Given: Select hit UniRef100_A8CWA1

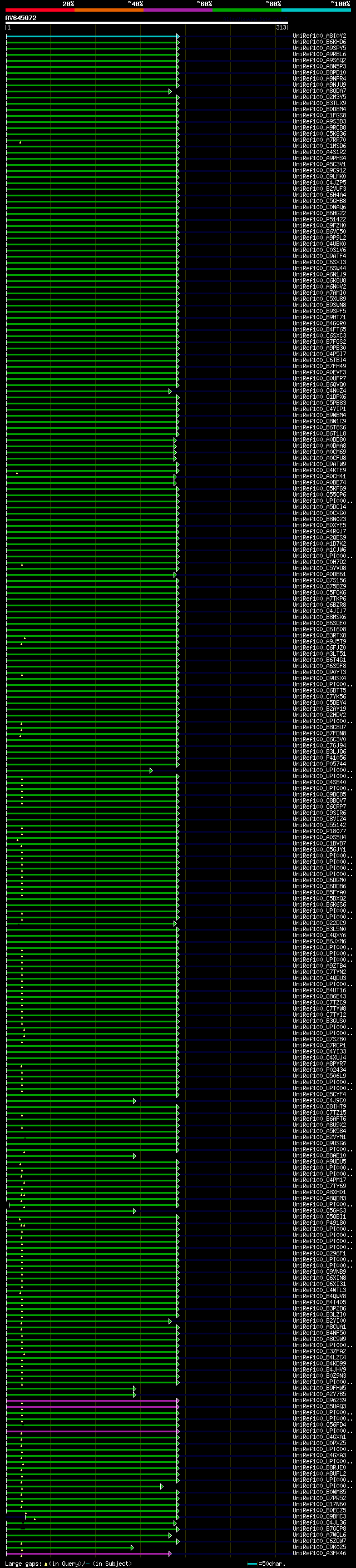Looking at the screenshot, I should tap(319, 1327).
